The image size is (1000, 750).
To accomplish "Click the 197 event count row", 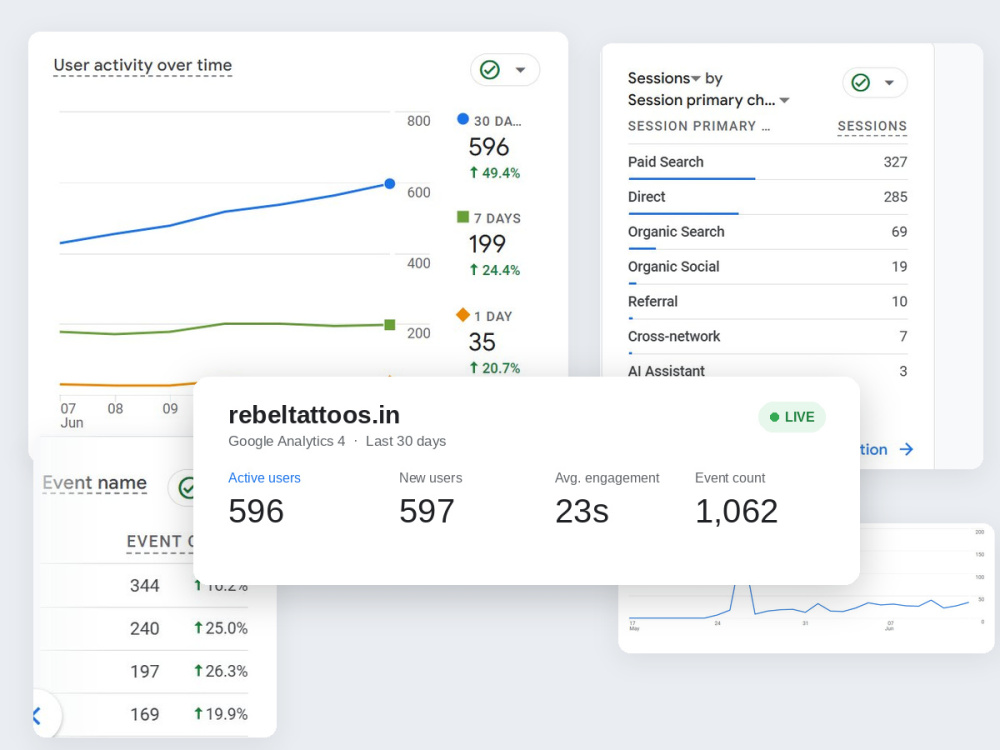I will (144, 672).
